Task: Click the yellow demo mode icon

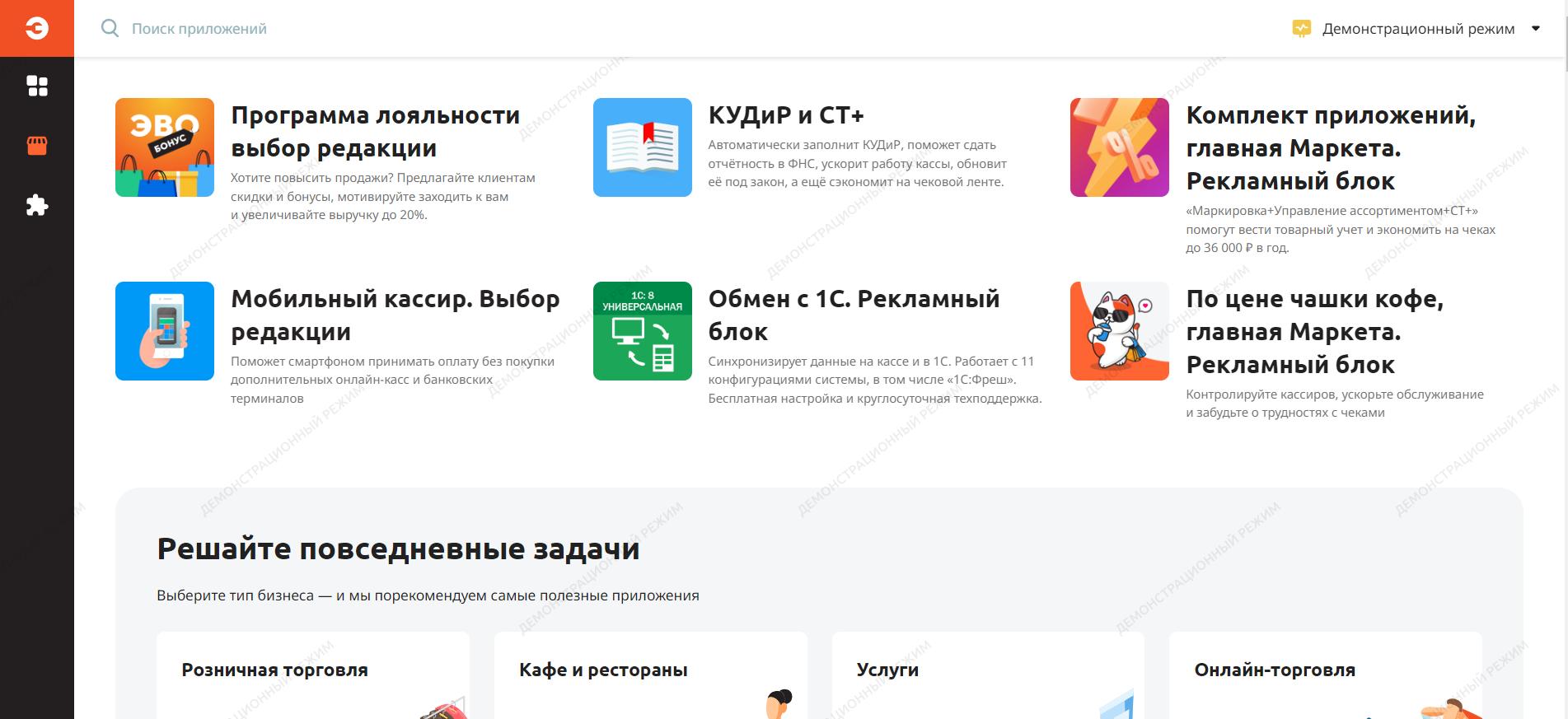Action: [1301, 29]
